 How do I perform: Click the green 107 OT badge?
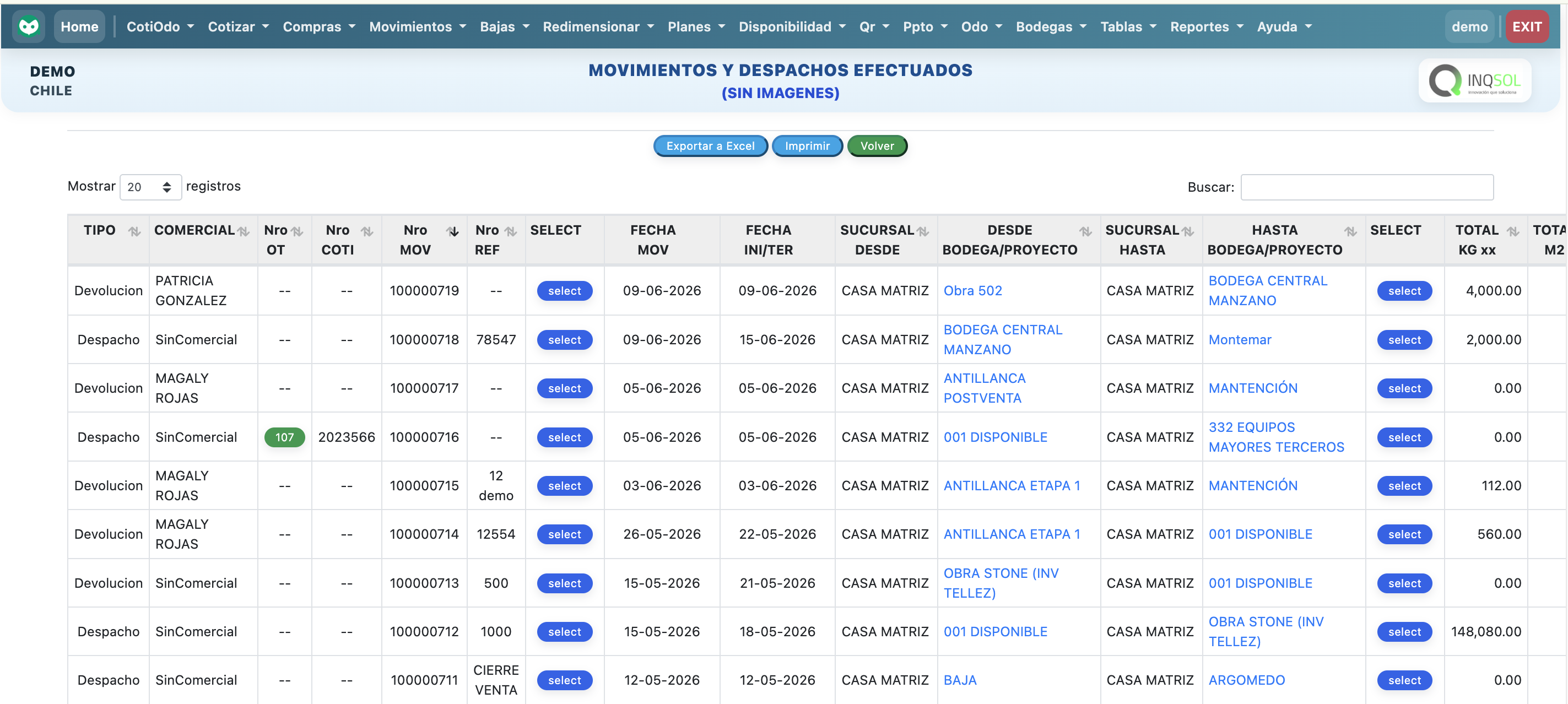284,437
